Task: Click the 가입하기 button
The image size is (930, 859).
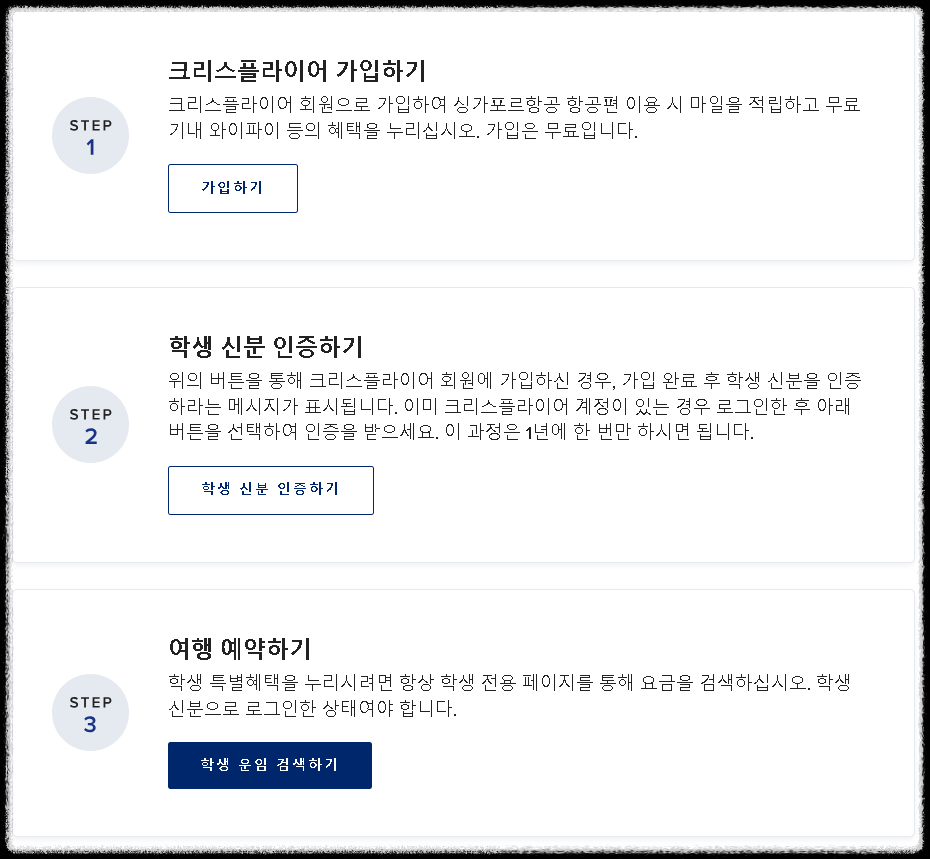Action: [x=233, y=188]
